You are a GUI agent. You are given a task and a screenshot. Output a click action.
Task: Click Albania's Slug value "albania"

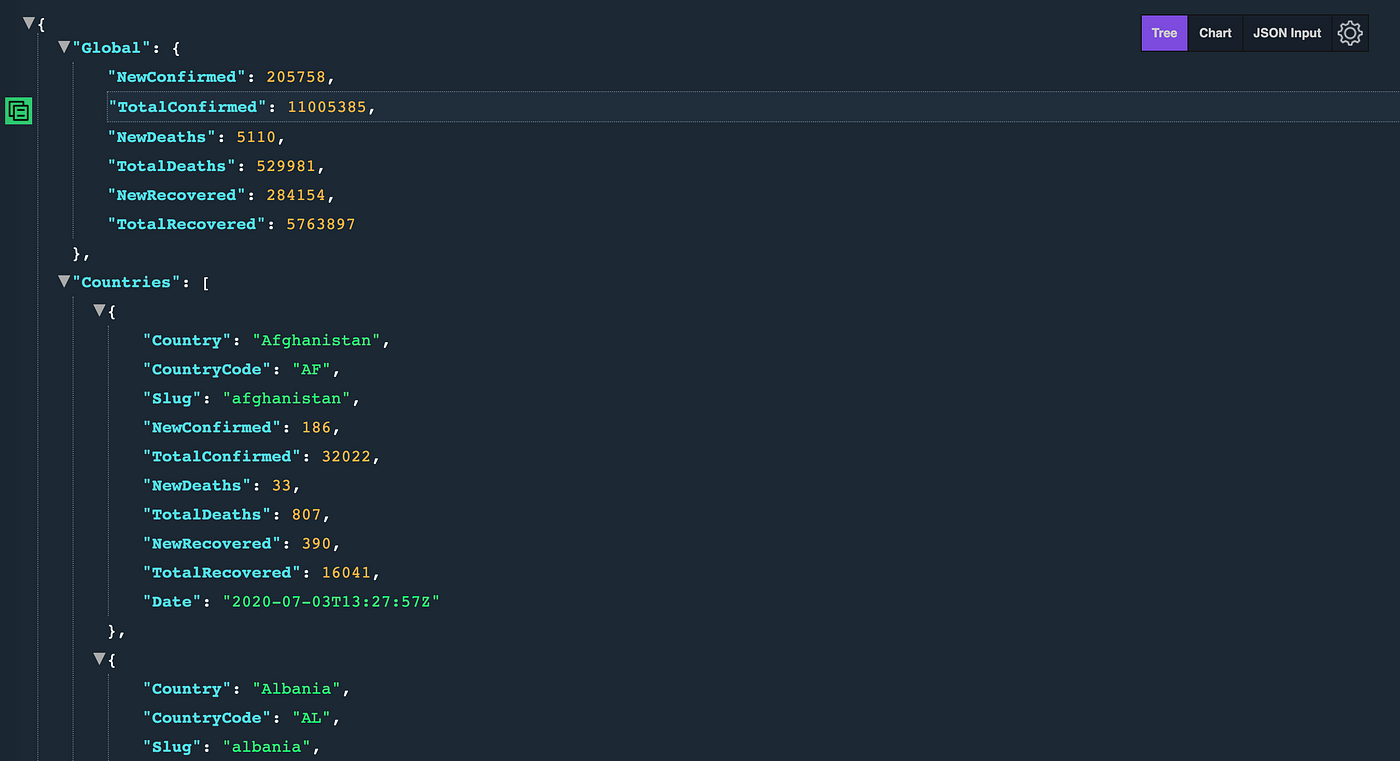pyautogui.click(x=268, y=746)
